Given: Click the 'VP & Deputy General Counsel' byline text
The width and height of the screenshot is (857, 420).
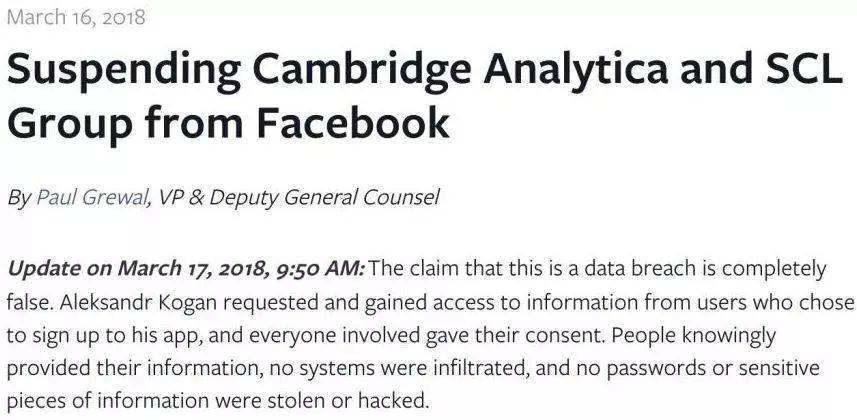Looking at the screenshot, I should [298, 198].
